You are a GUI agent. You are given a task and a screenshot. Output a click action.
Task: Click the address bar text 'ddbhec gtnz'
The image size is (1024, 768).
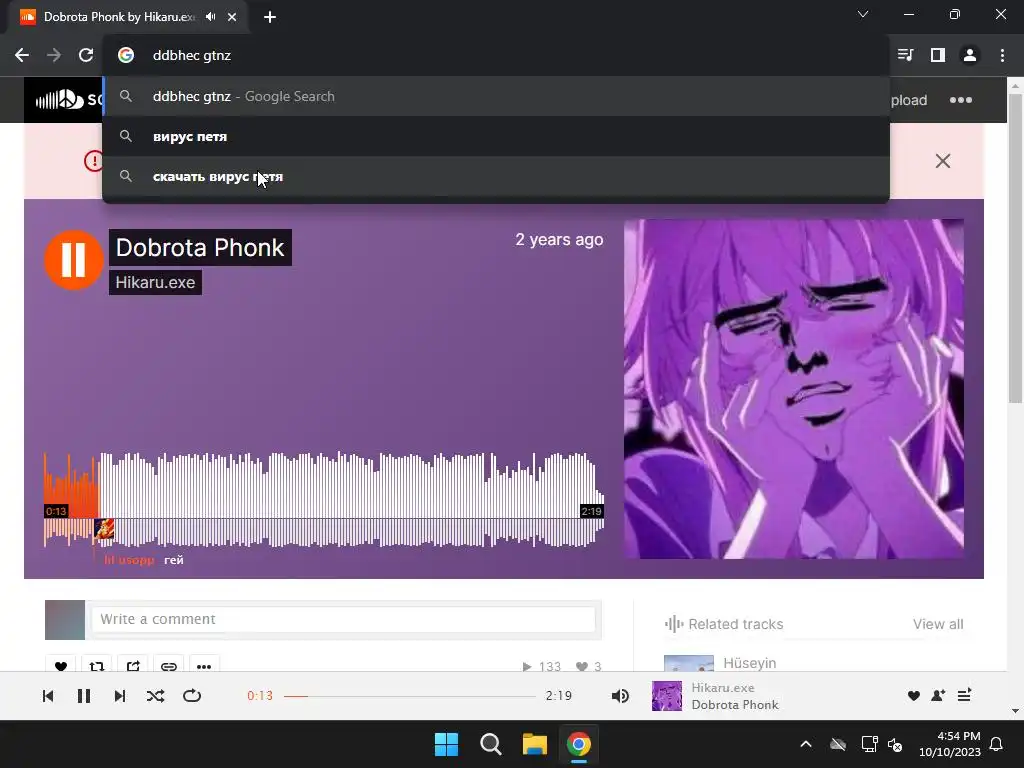[x=192, y=56]
